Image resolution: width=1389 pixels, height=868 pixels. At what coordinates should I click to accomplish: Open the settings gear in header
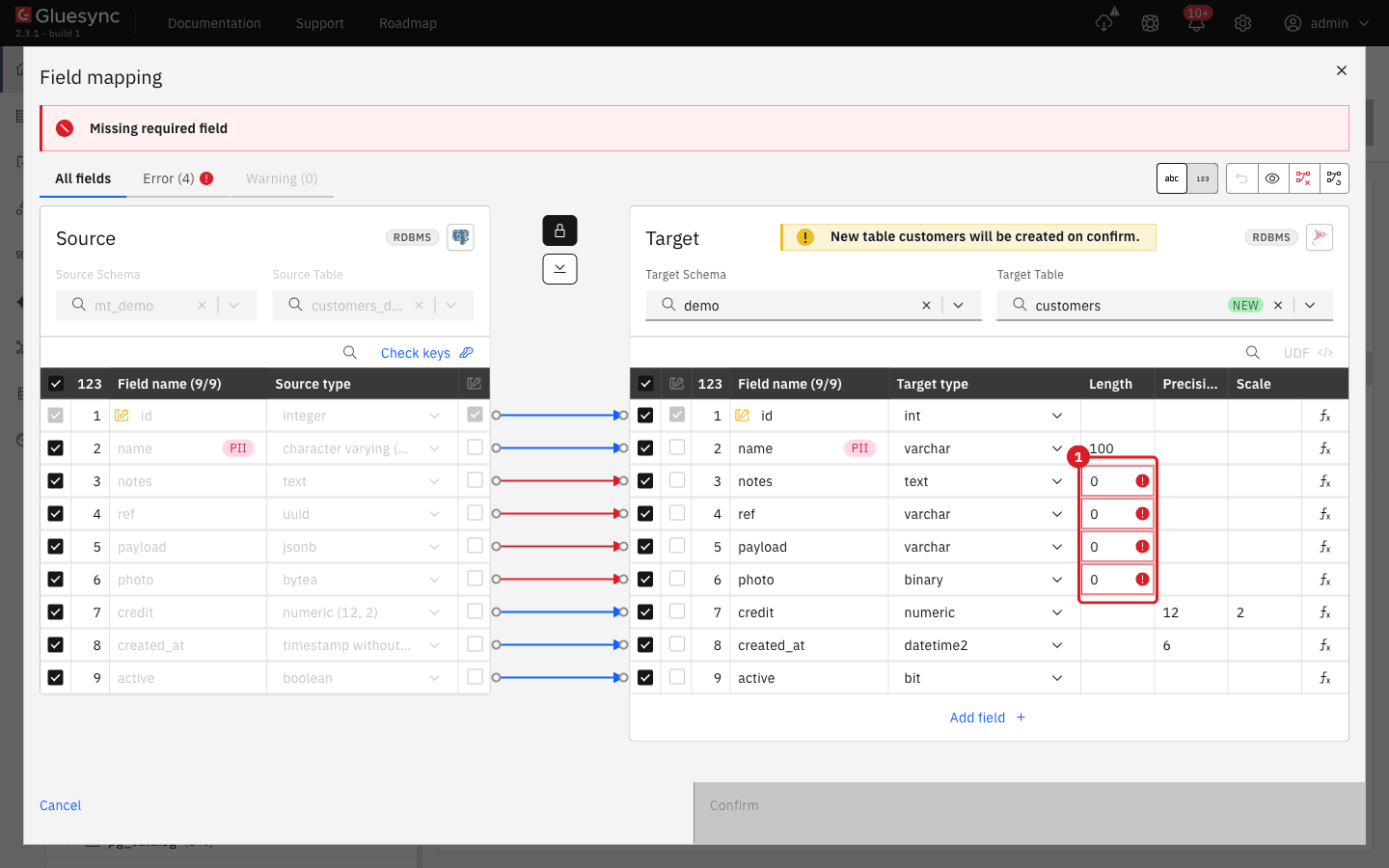(1242, 23)
